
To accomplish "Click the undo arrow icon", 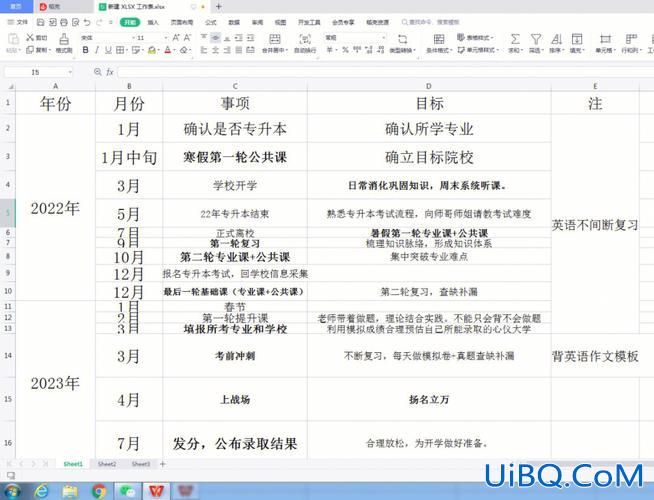I will 87,22.
